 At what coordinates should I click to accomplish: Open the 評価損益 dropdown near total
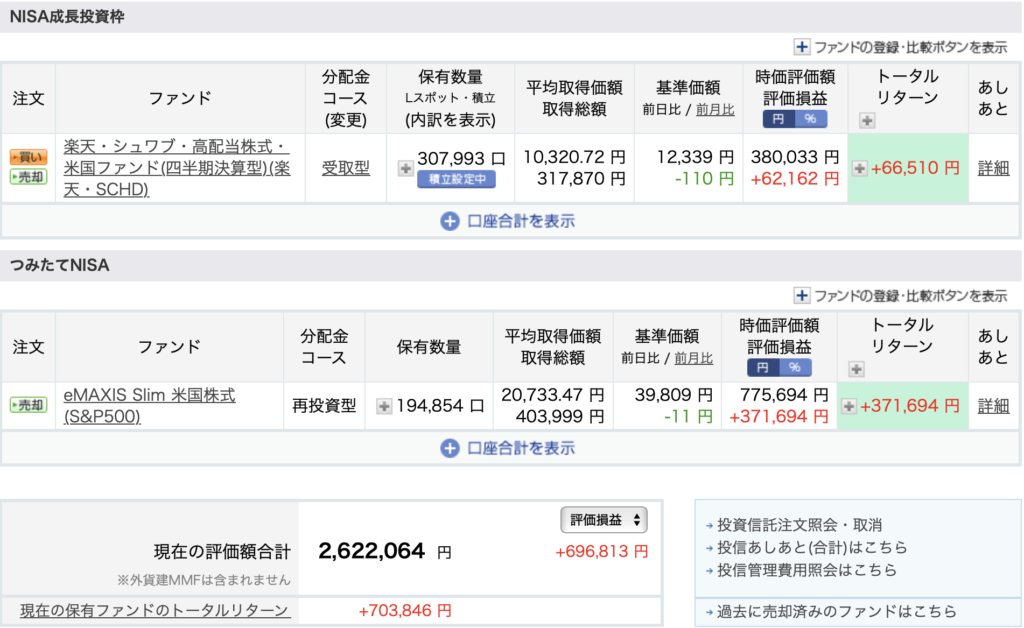click(x=604, y=520)
